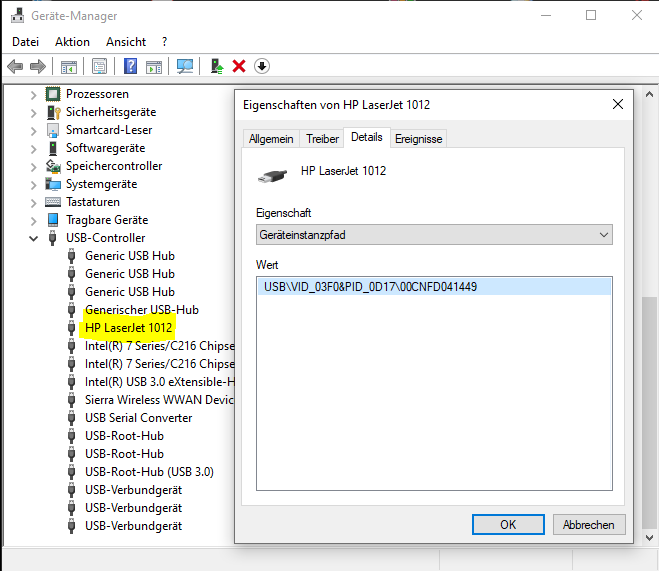Expand the Tragbare Geräte node
Viewport: 659px width, 571px height.
[x=34, y=221]
